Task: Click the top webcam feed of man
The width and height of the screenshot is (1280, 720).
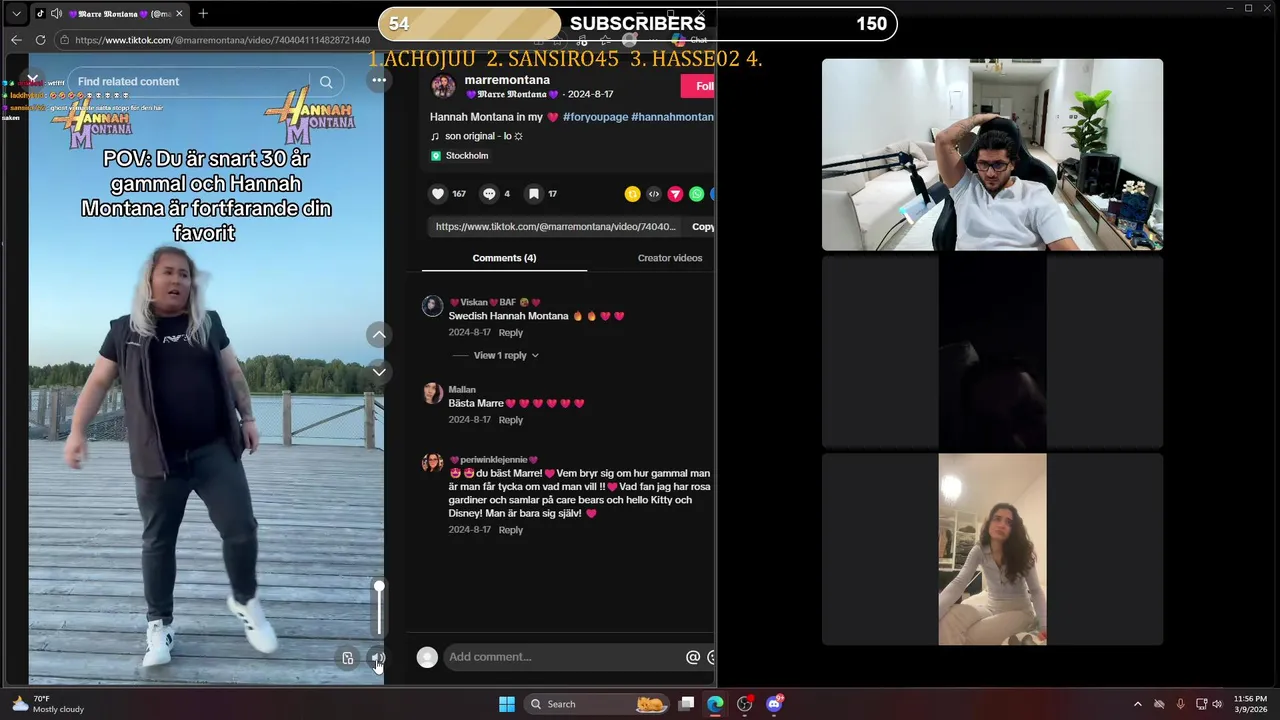Action: [x=992, y=154]
